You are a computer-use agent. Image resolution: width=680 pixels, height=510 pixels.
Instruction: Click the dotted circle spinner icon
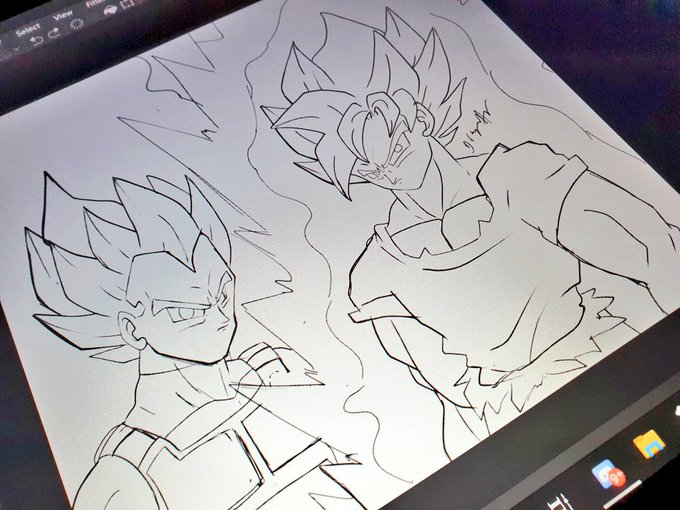tap(77, 24)
